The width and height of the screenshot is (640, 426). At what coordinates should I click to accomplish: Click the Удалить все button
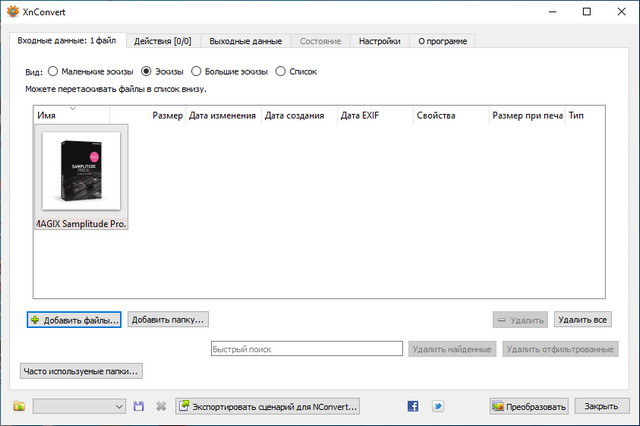(583, 320)
